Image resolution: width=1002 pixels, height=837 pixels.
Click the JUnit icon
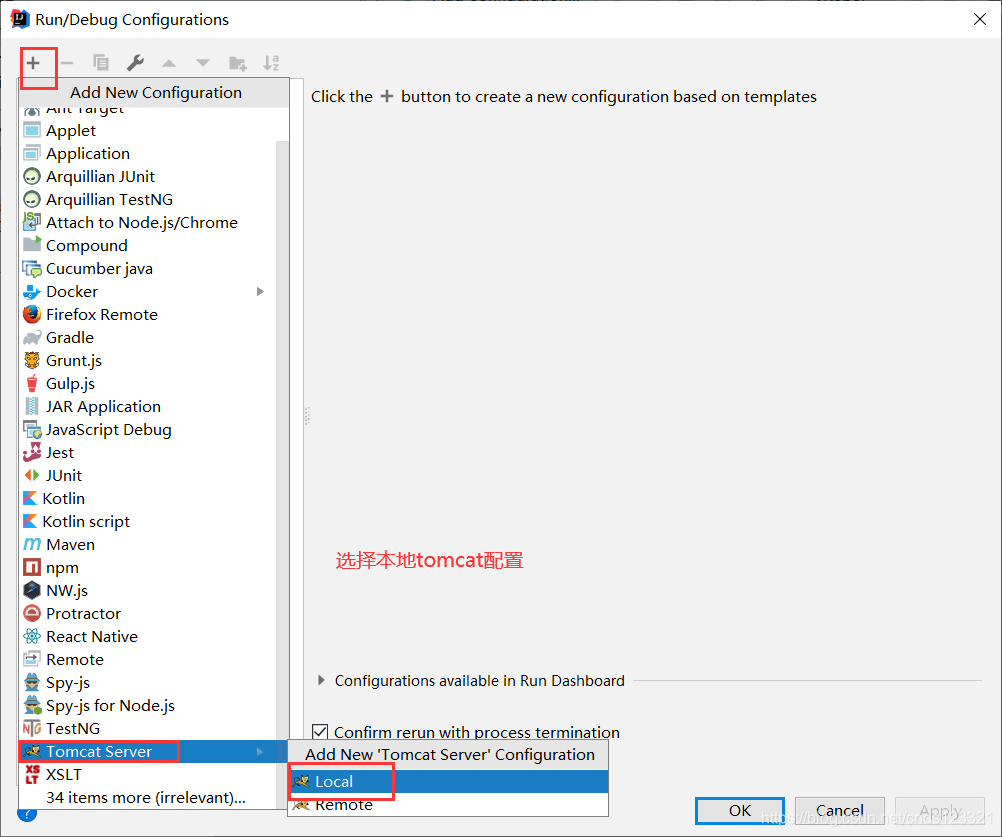(32, 475)
